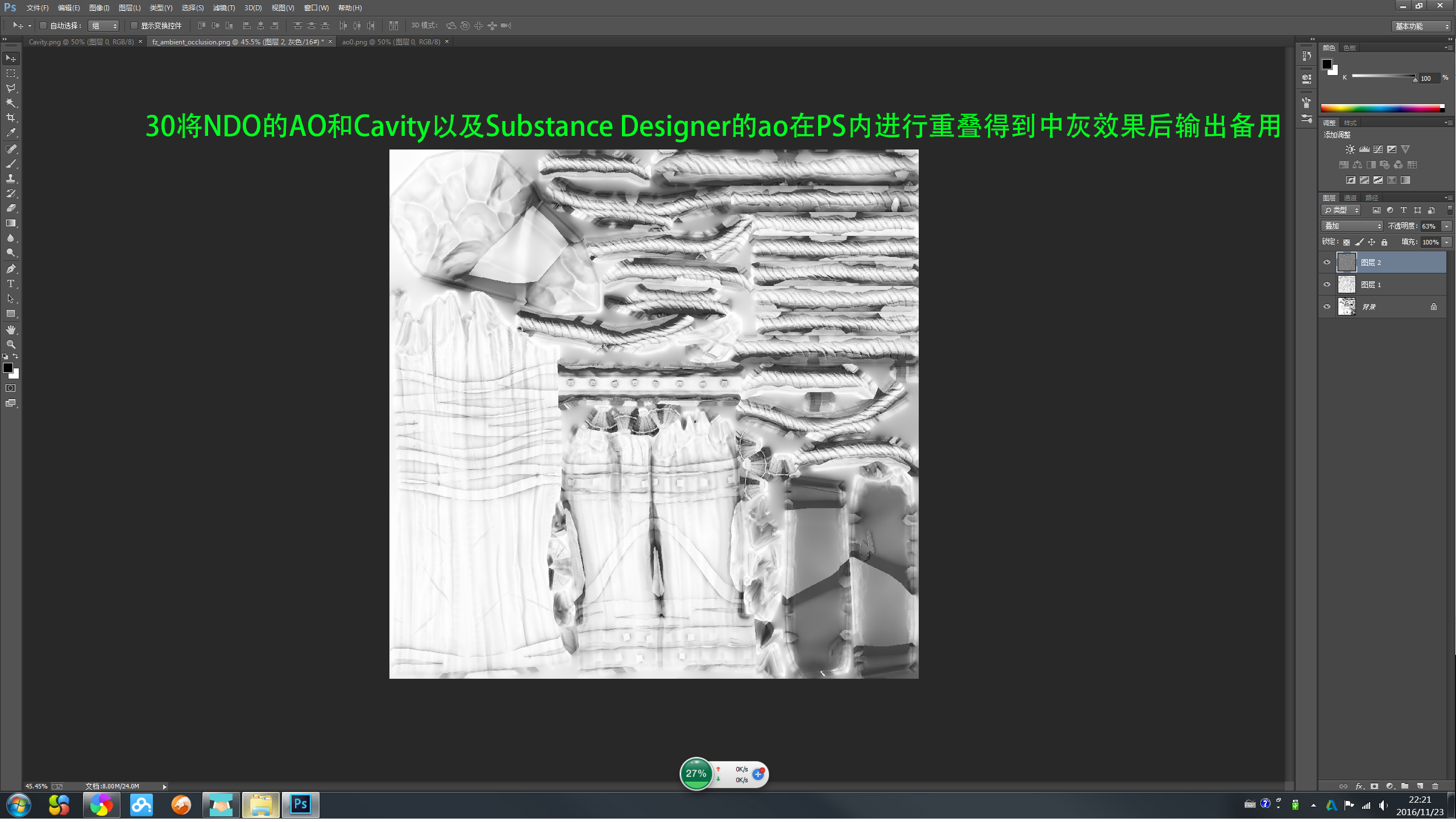Switch to the Cavity.png document tab
The height and width of the screenshot is (822, 1456).
(81, 42)
